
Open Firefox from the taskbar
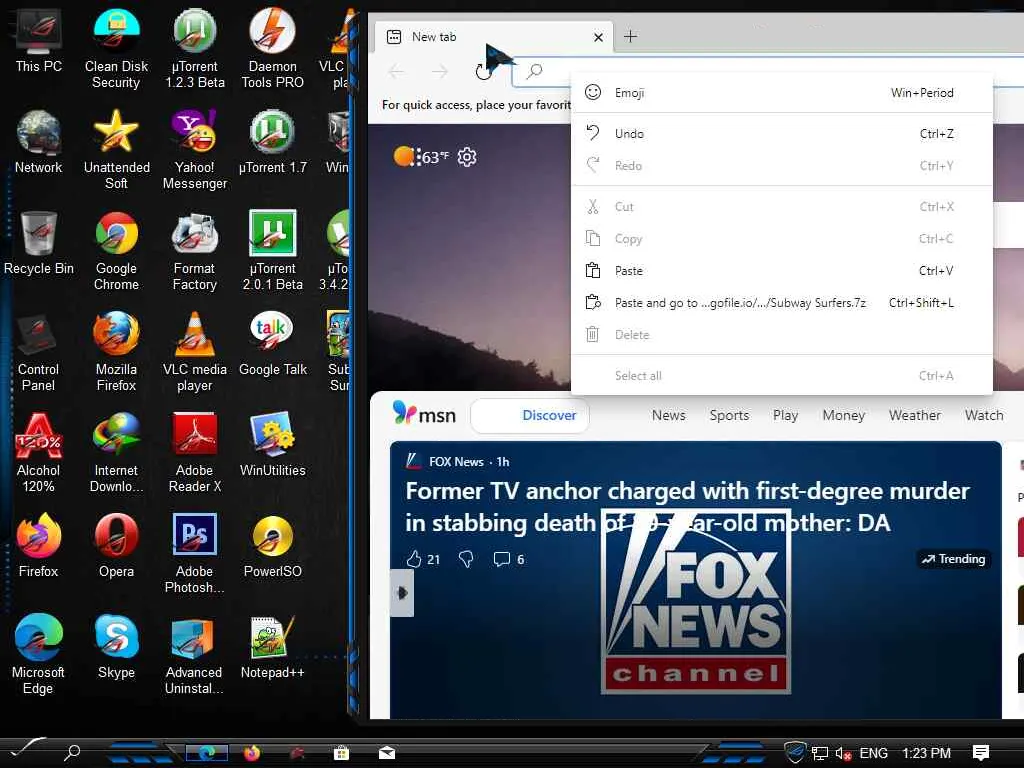[252, 753]
